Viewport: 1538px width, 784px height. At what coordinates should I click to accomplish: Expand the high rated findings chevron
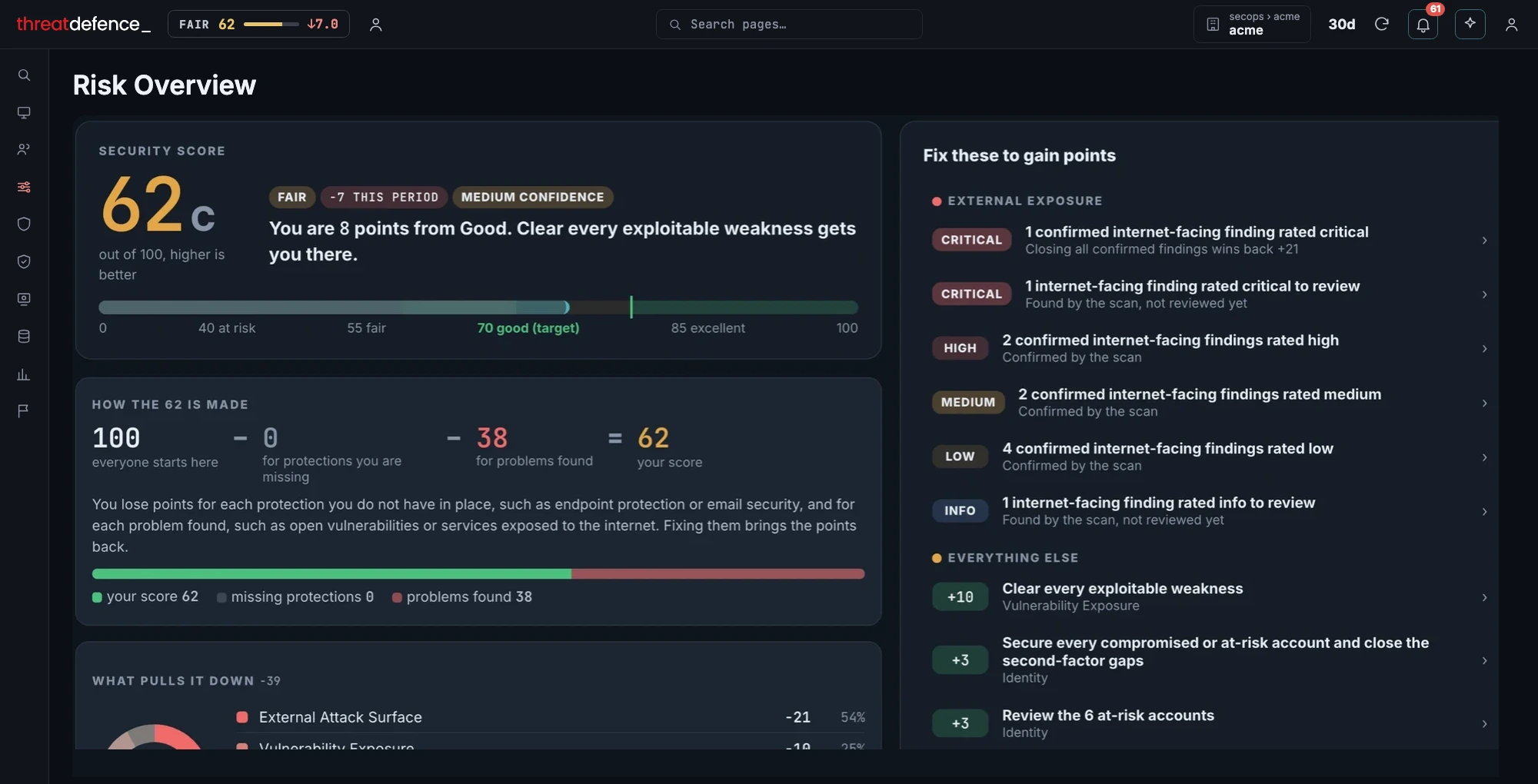click(1484, 349)
